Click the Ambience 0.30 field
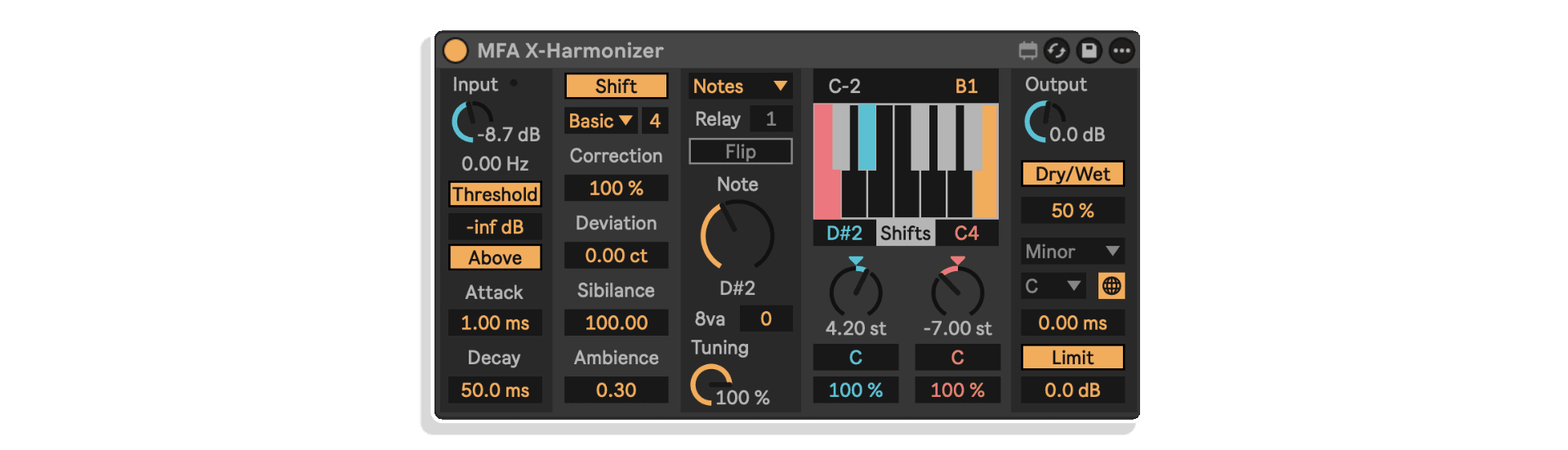This screenshot has width=1568, height=450. [x=617, y=390]
